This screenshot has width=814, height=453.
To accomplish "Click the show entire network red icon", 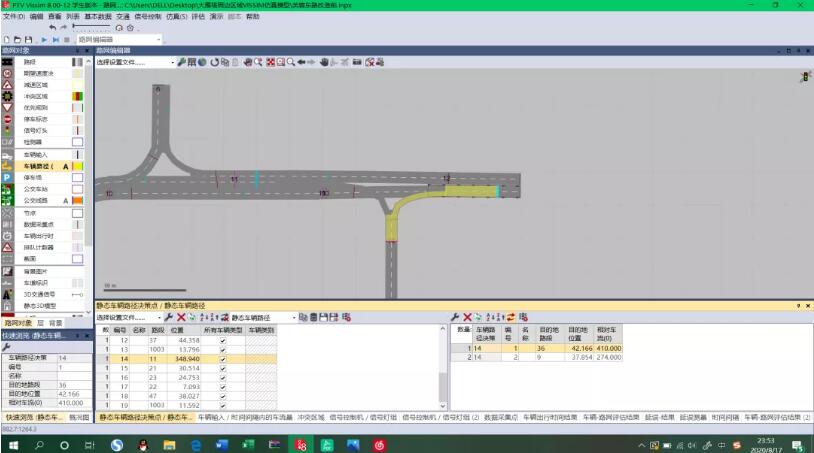I will [270, 62].
